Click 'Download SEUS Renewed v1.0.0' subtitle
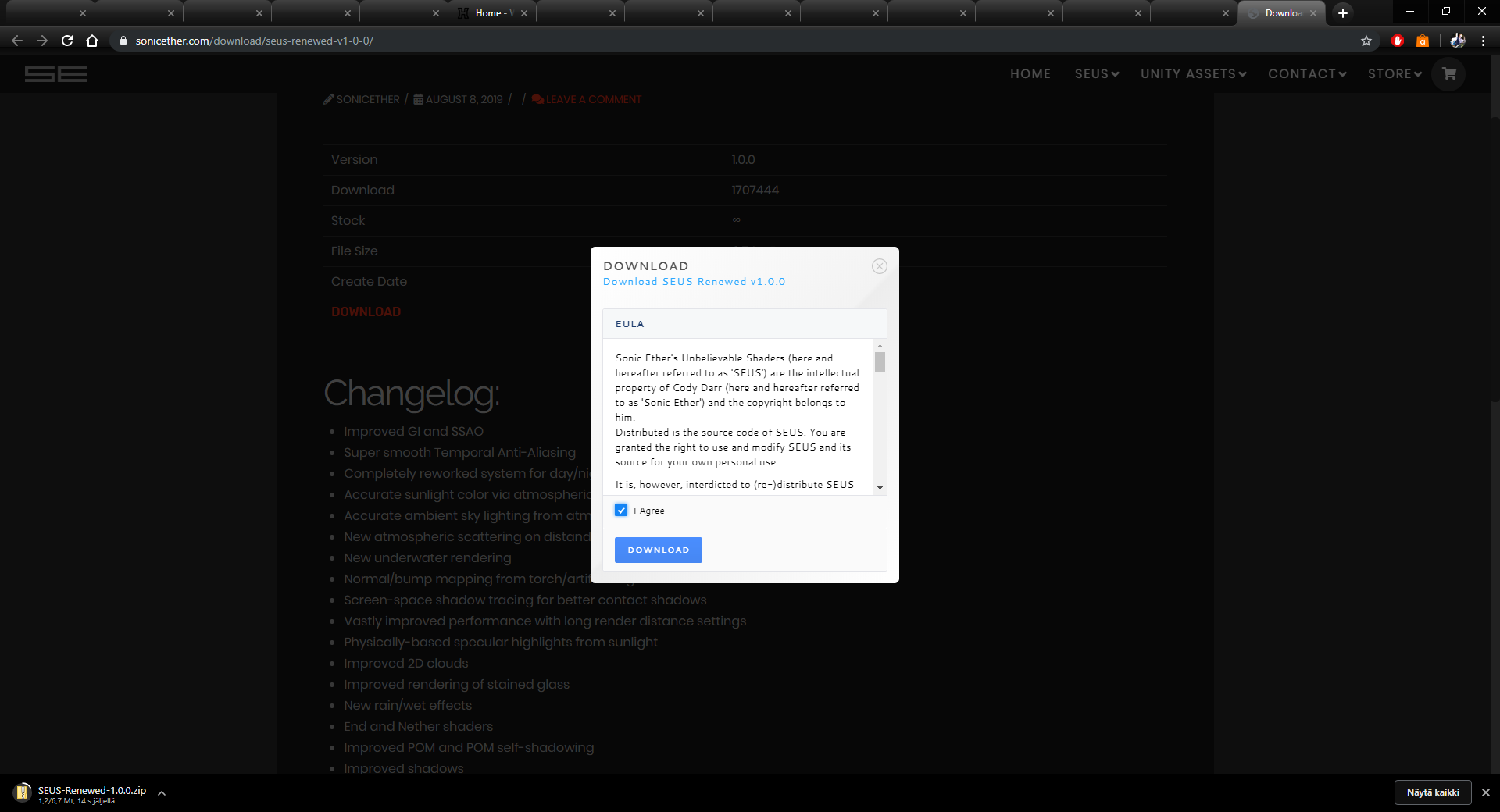The image size is (1500, 812). pyautogui.click(x=695, y=282)
